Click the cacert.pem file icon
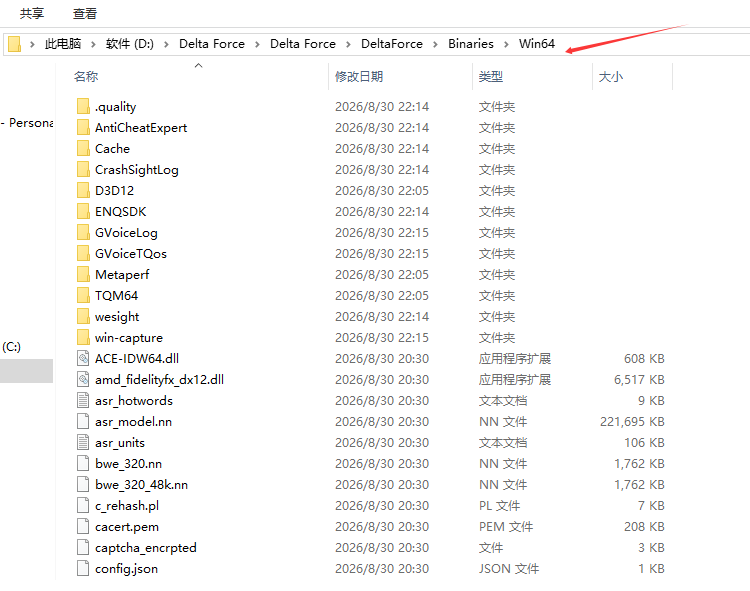This screenshot has width=750, height=591. [x=83, y=527]
